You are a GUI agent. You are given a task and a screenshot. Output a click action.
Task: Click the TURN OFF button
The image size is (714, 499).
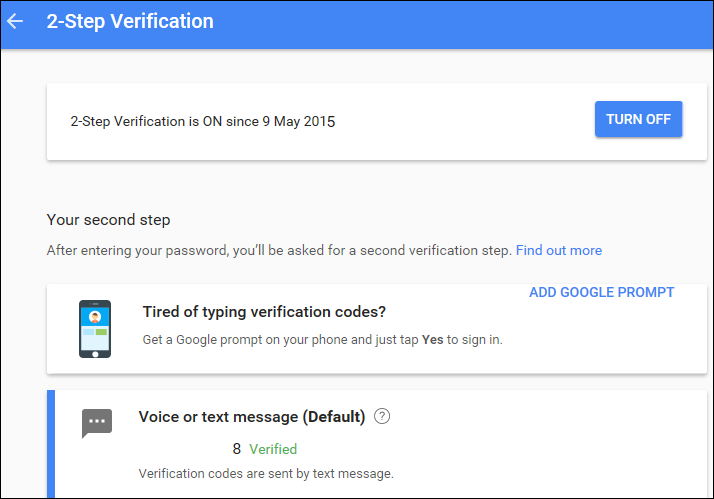point(638,119)
